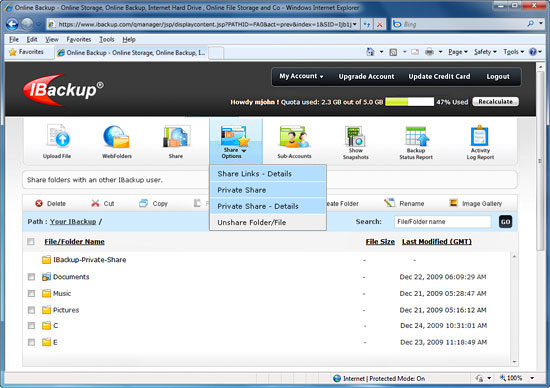Open the Favorites star button
550x388 pixels.
27,52
